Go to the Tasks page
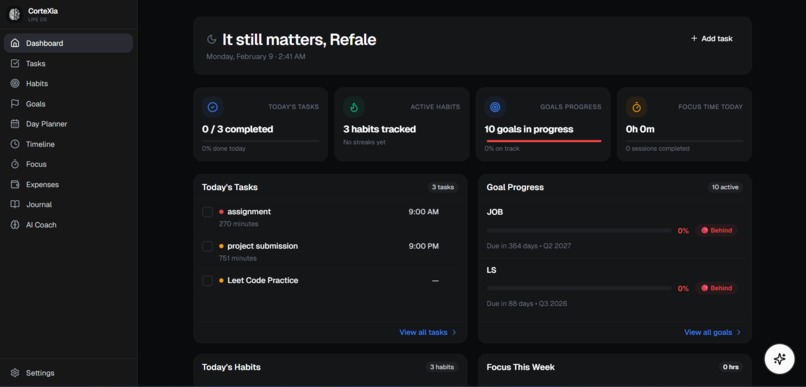 [x=68, y=63]
